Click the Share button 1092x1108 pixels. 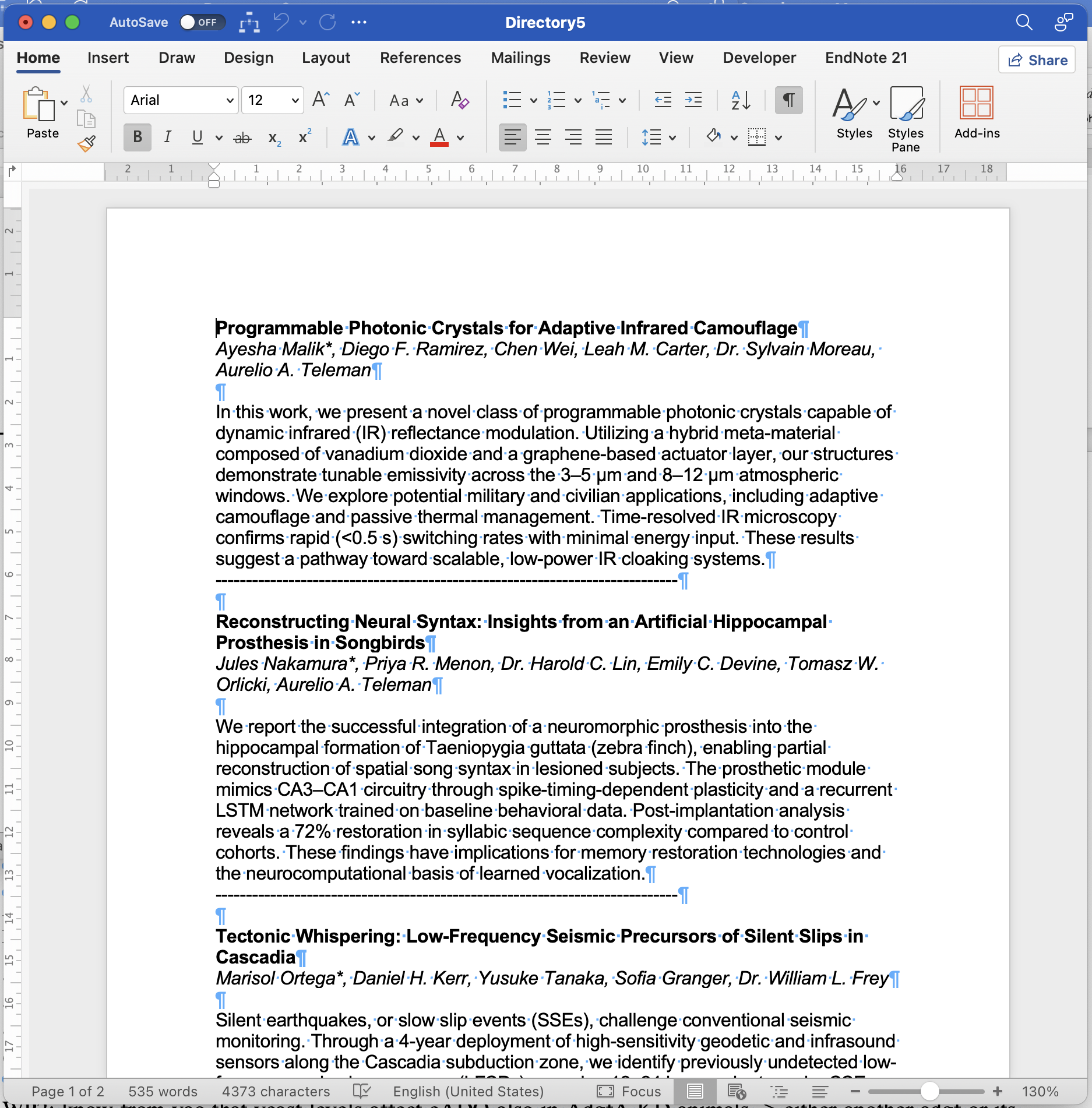(1037, 59)
